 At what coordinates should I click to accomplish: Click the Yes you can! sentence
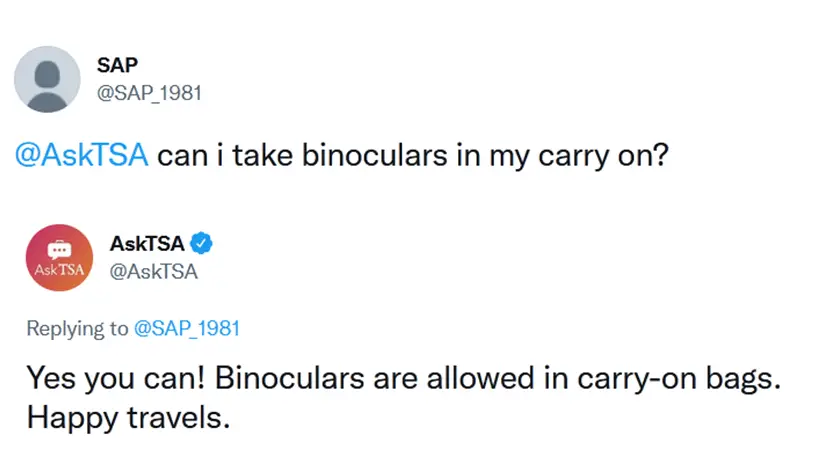coord(116,378)
